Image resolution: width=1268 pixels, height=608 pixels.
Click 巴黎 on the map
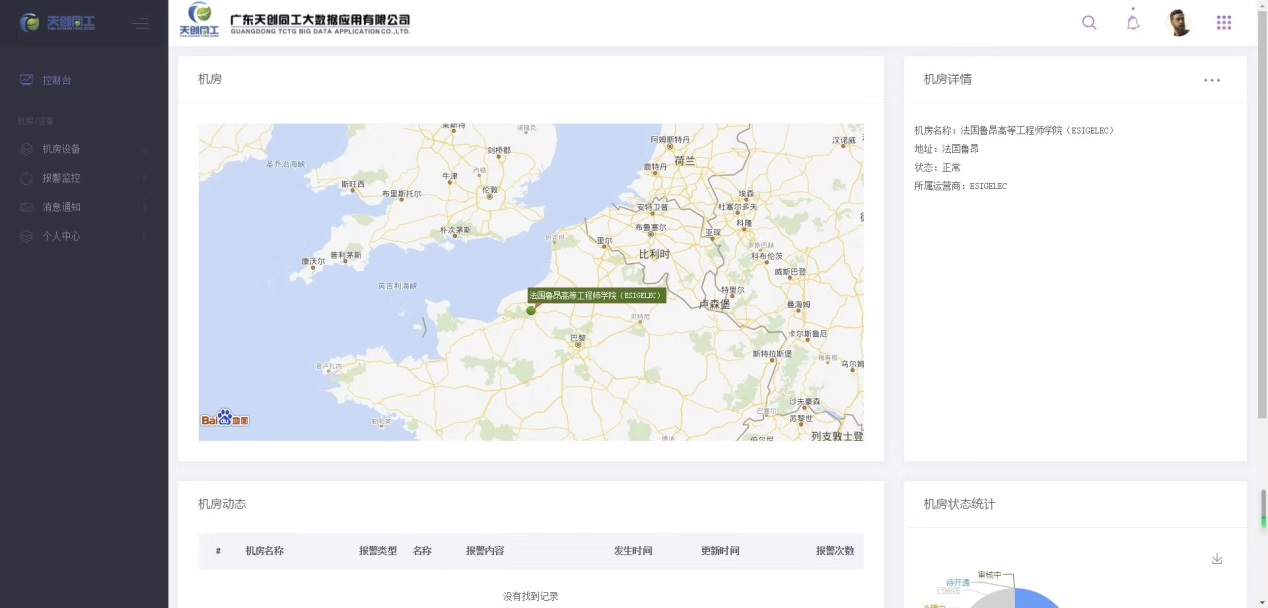(x=578, y=339)
